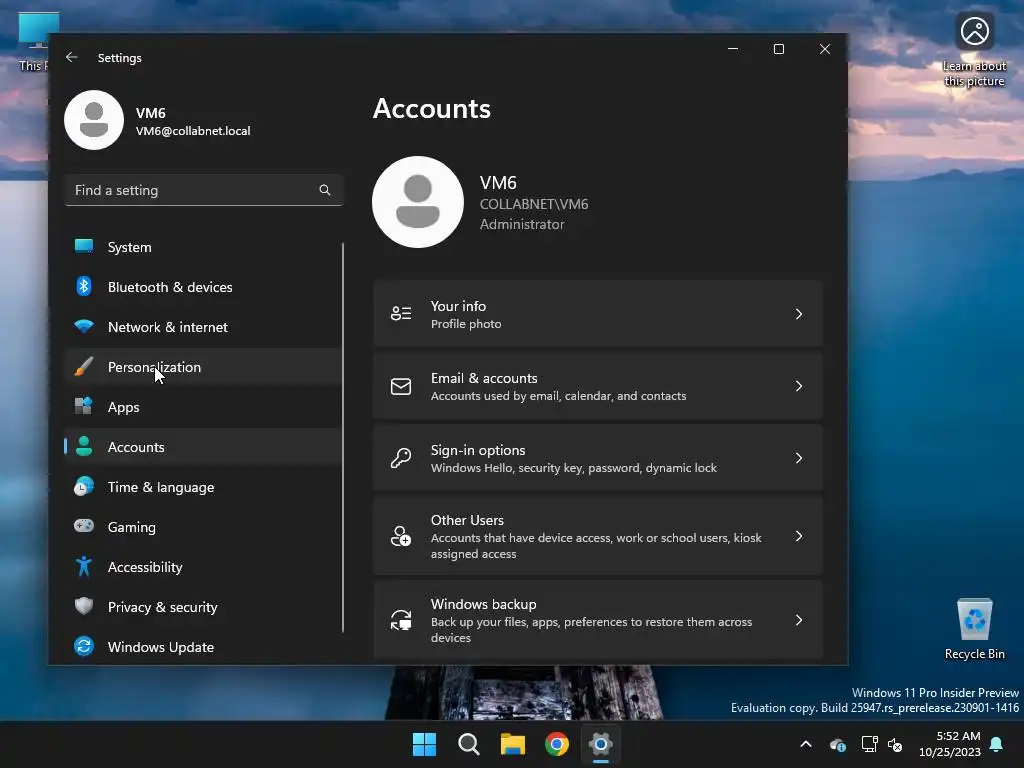The height and width of the screenshot is (768, 1024).
Task: Click the Network wifi icon in sidebar
Action: coord(84,326)
